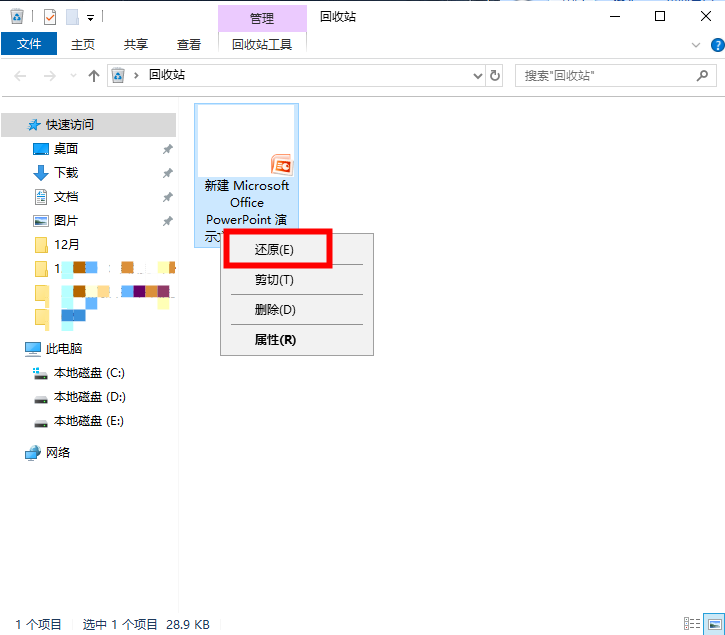
Task: Refresh the Recycle Bin view
Action: tap(495, 75)
